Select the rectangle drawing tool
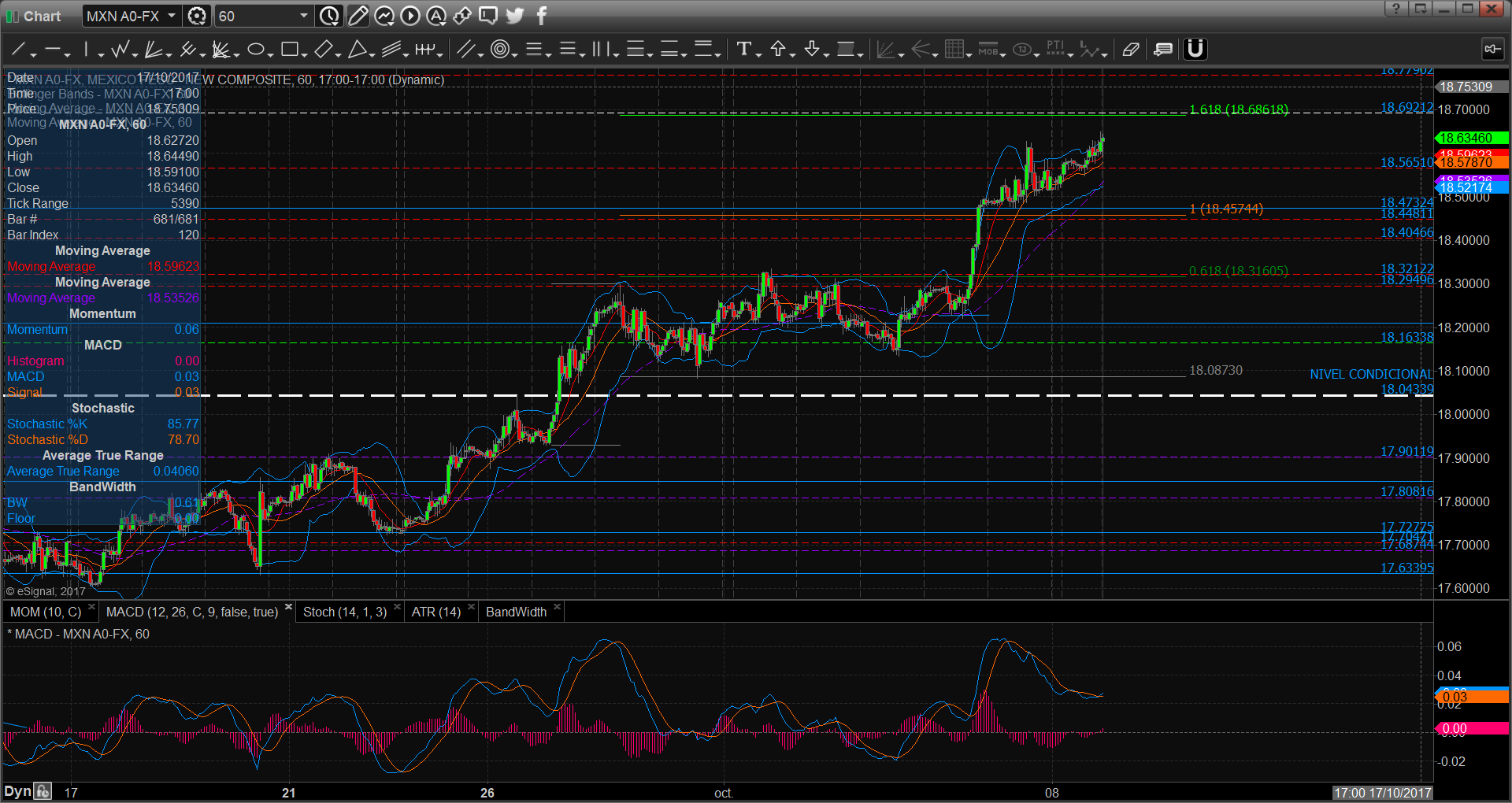Image resolution: width=1512 pixels, height=803 pixels. coord(289,50)
